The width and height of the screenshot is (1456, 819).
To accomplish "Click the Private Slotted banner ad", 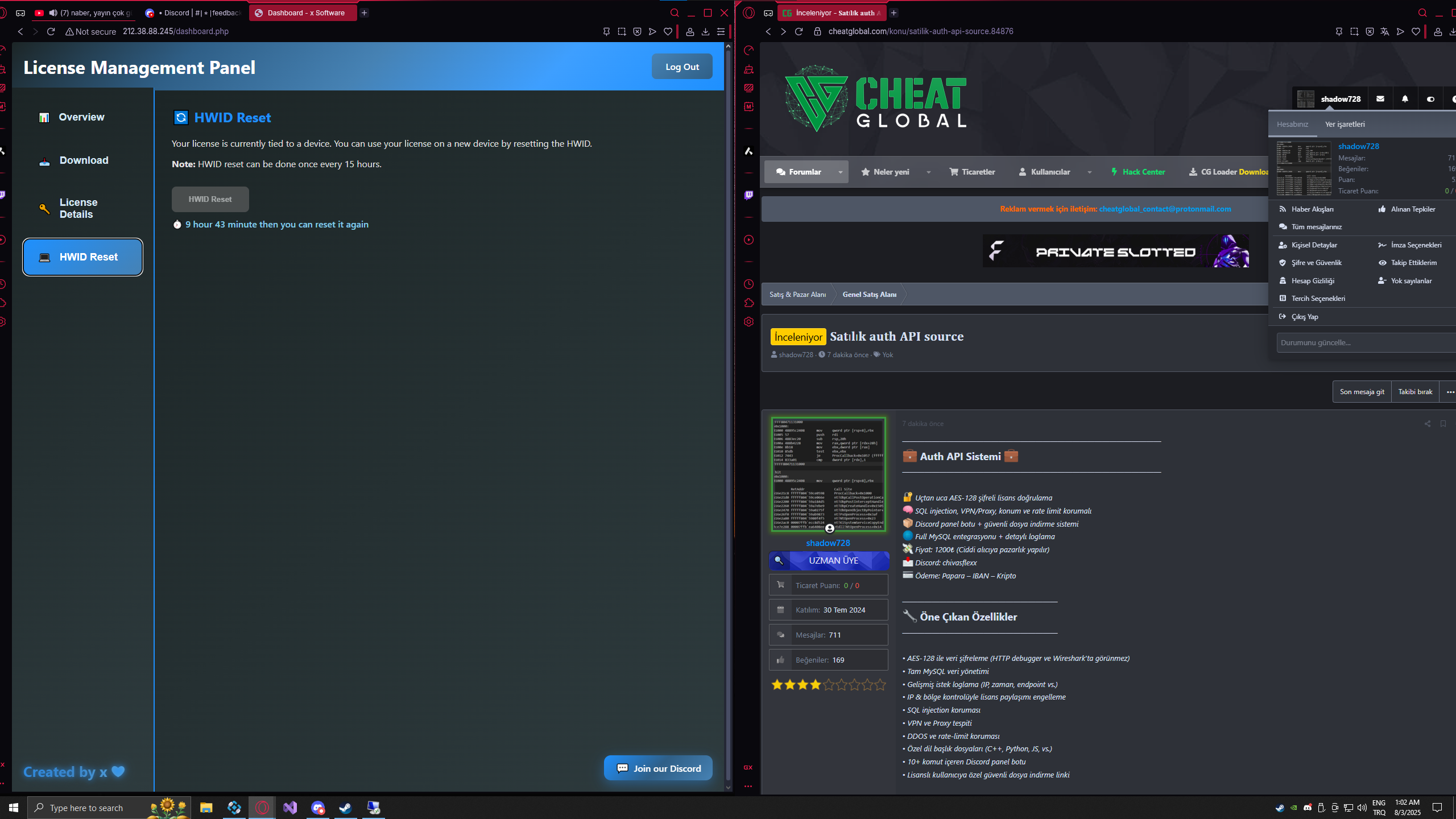I will pyautogui.click(x=1115, y=251).
